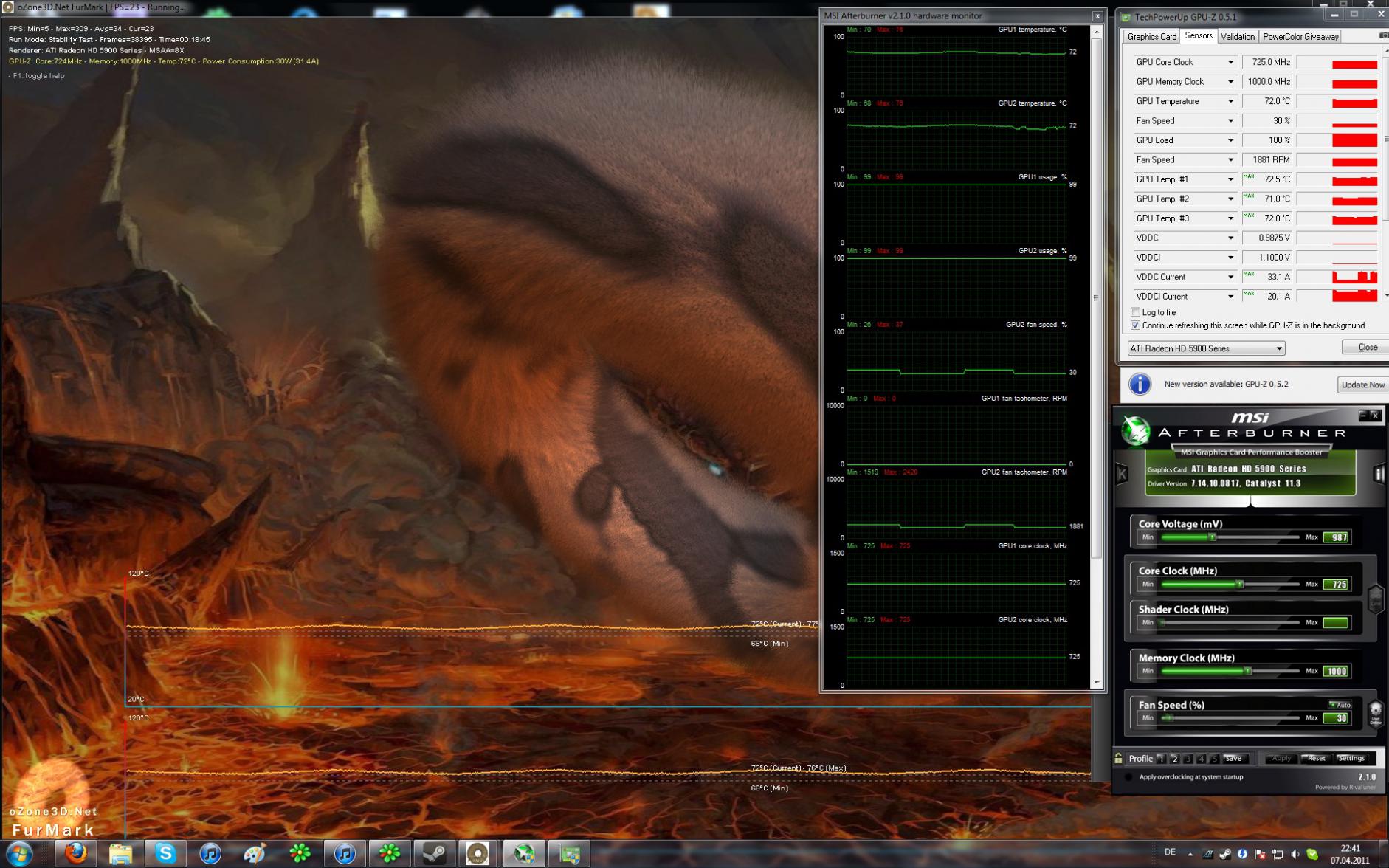Toggle the core and shader clock Link button
Image resolution: width=1389 pixels, height=868 pixels.
[1376, 598]
